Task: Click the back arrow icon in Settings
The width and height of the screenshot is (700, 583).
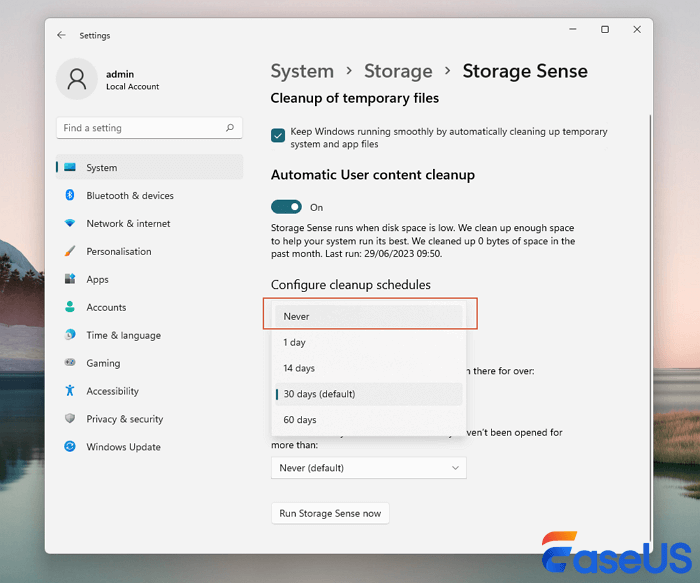Action: (x=62, y=35)
